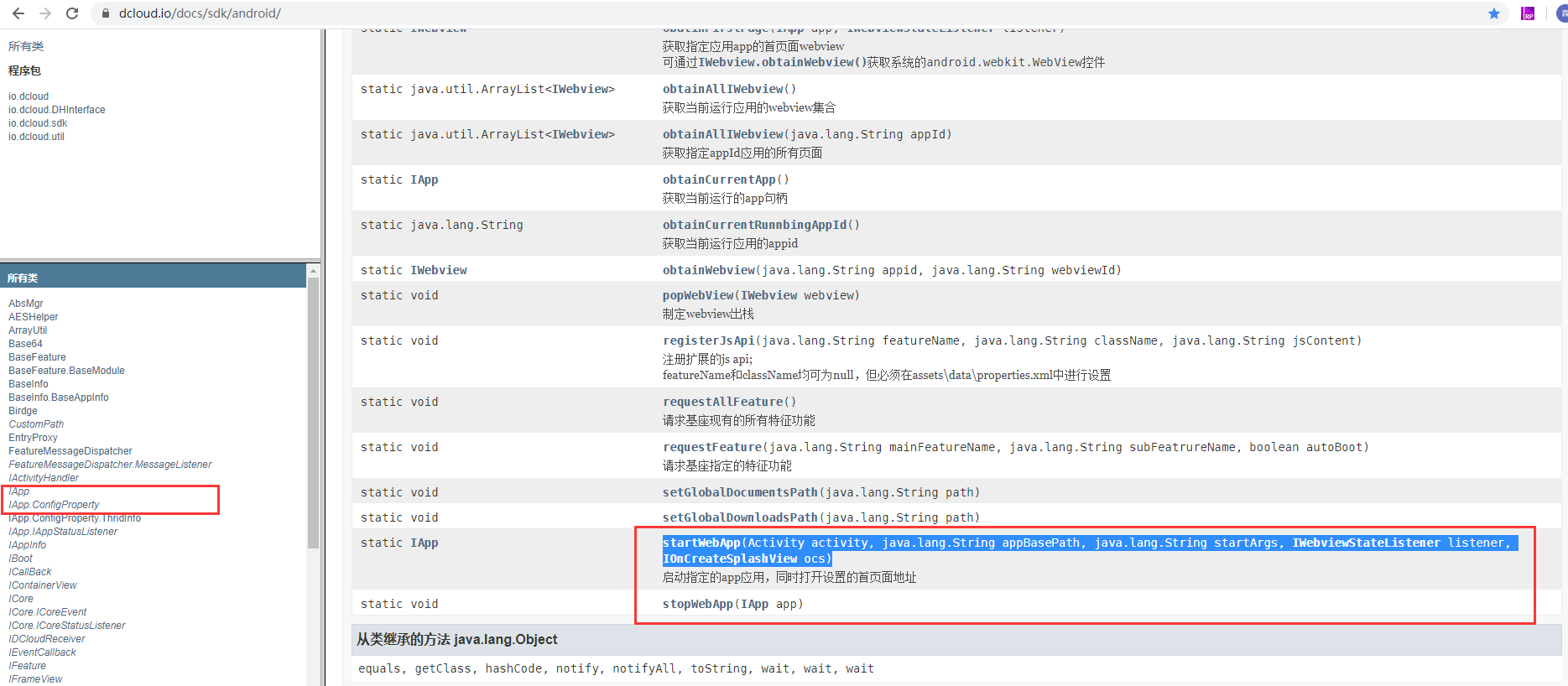Open IApp.ConfigProperty class in list
This screenshot has height=686, width=1568.
click(x=54, y=505)
